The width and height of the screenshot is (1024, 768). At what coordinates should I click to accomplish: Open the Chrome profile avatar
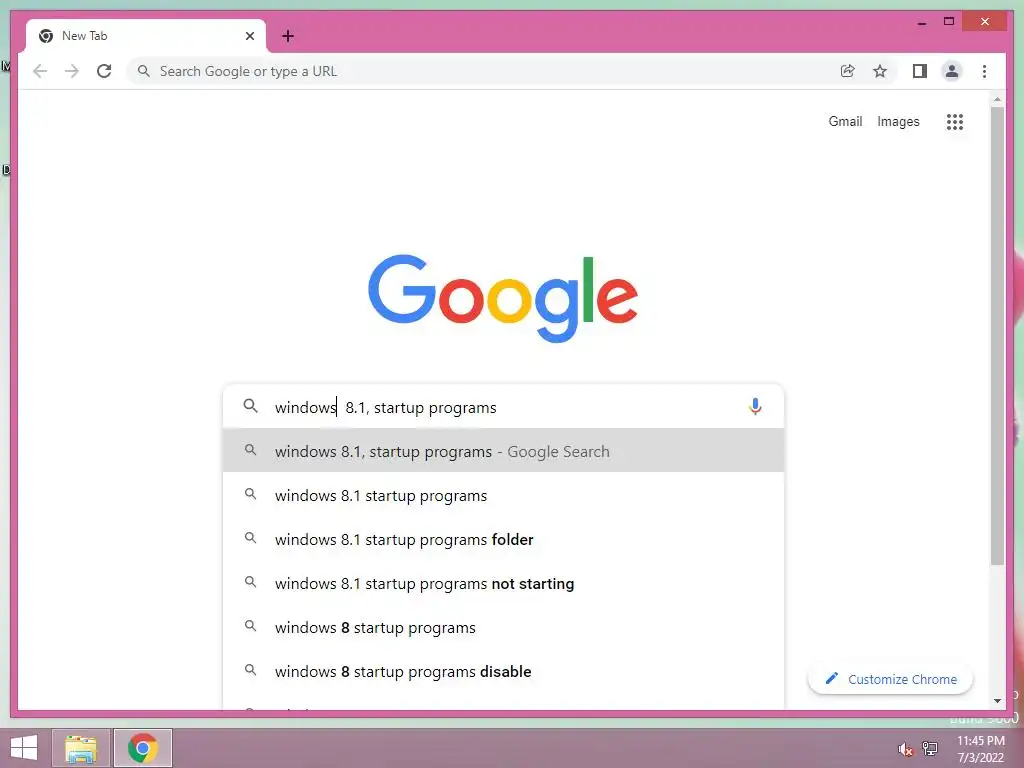pos(952,71)
